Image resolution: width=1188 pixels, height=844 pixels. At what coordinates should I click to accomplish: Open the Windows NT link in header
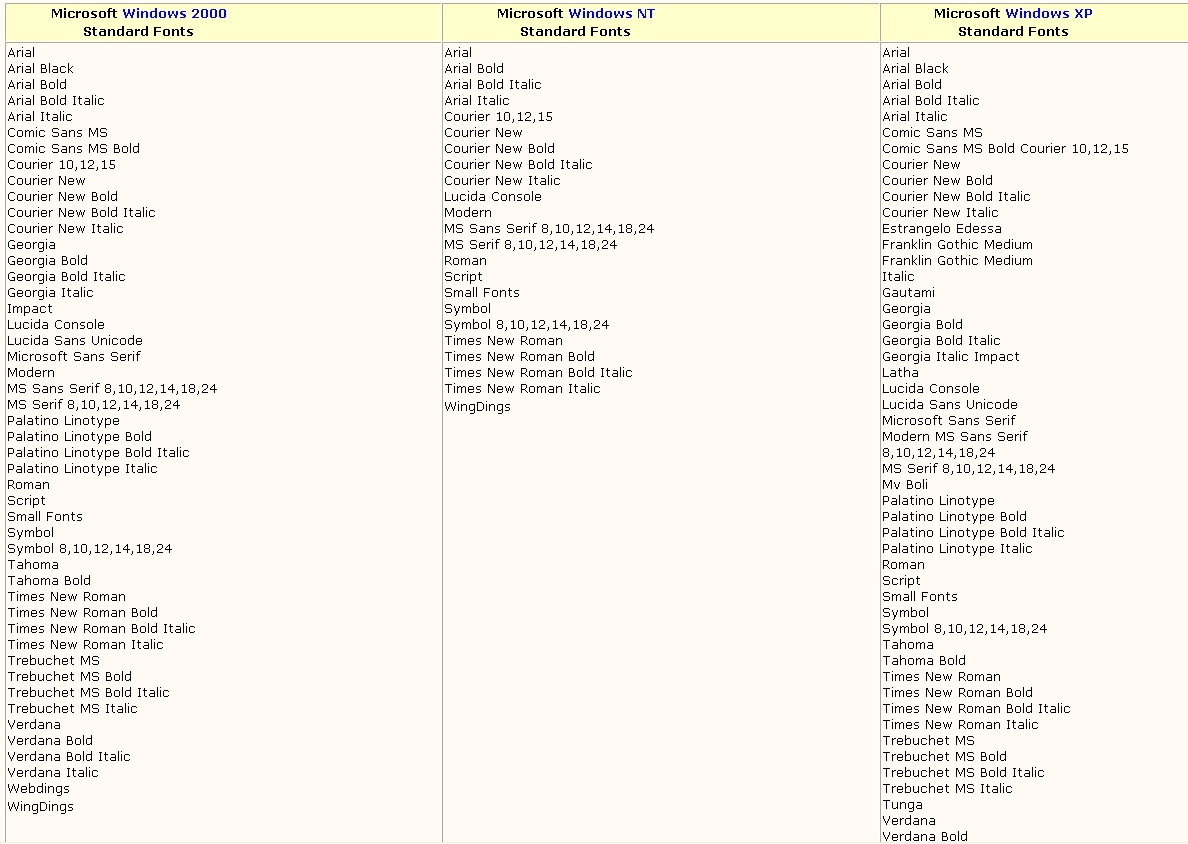pos(611,14)
